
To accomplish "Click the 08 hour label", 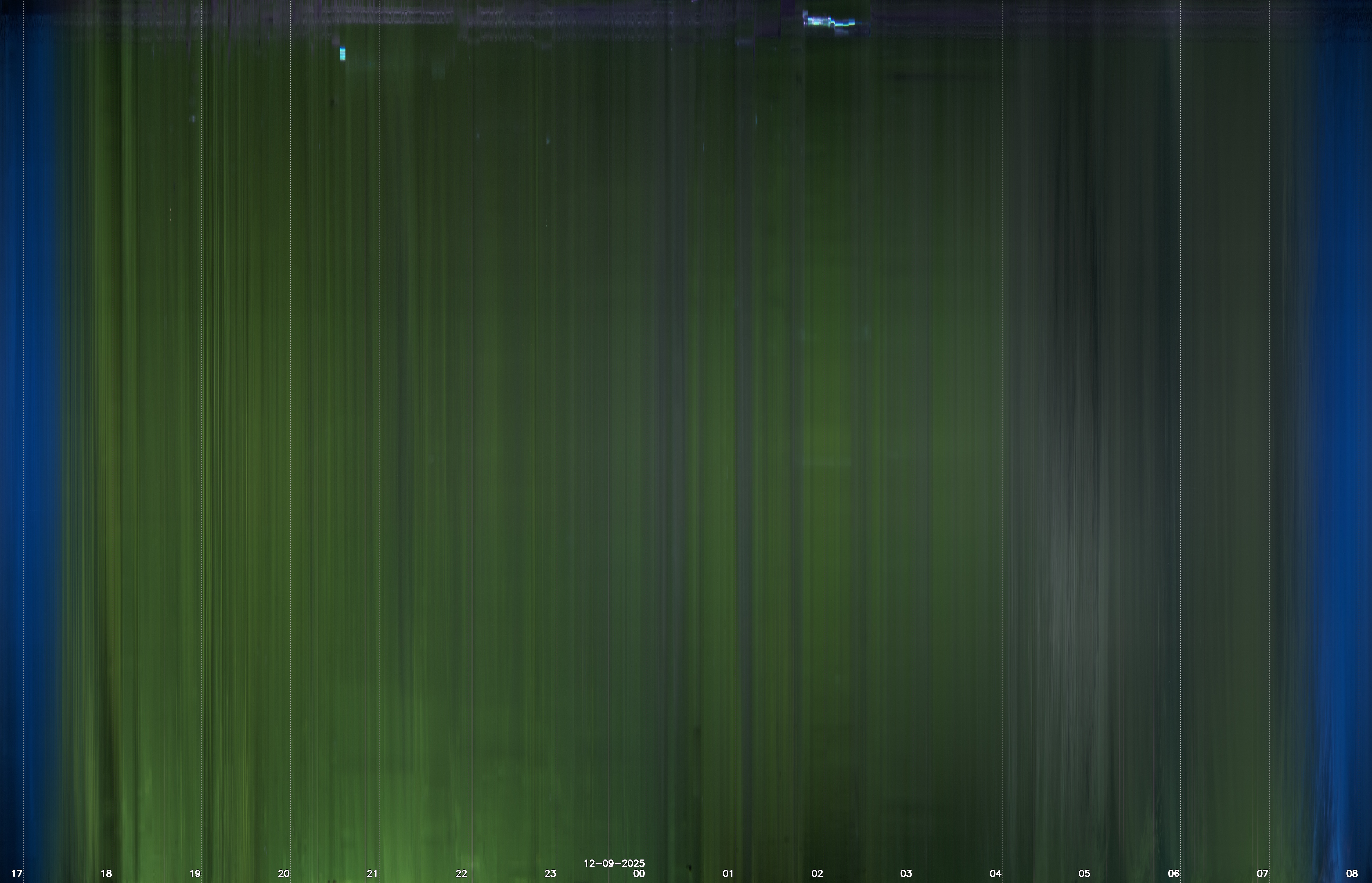I will pyautogui.click(x=1352, y=874).
